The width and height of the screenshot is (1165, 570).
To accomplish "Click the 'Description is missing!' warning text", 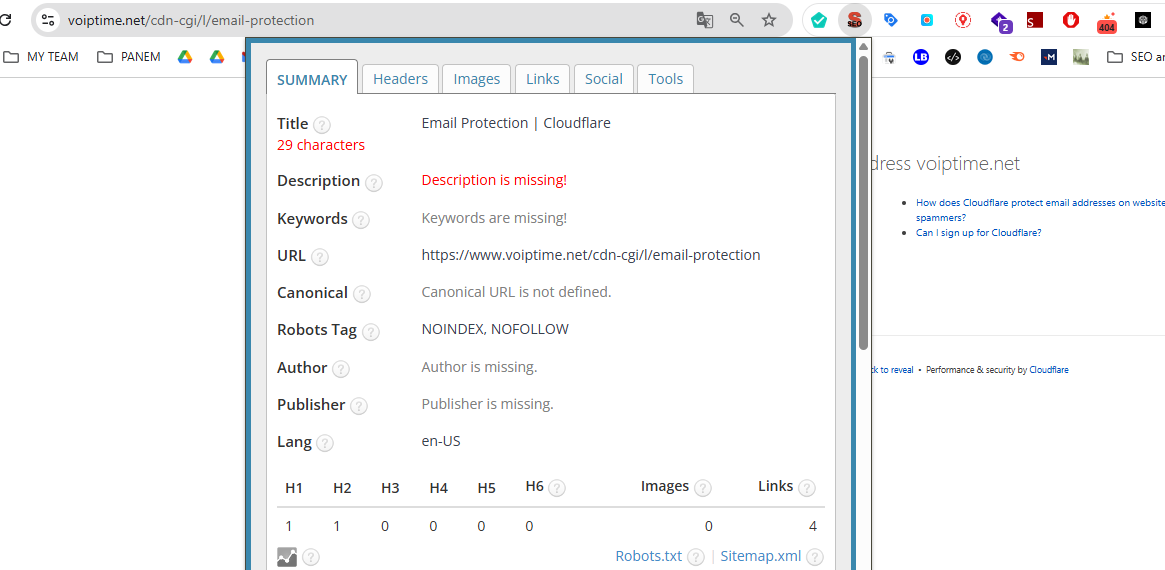I will (494, 181).
